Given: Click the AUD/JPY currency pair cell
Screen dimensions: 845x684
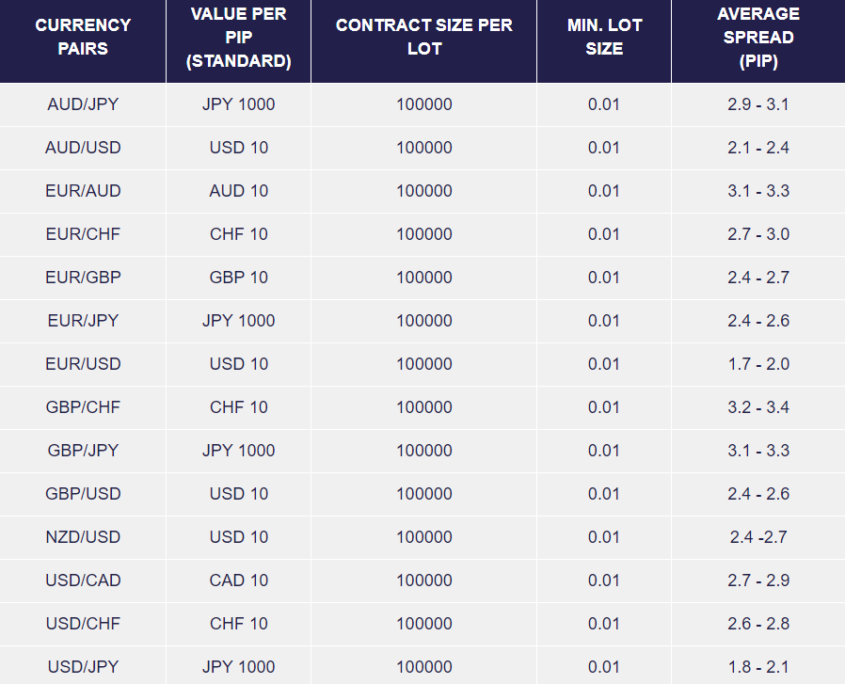Looking at the screenshot, I should (x=83, y=104).
